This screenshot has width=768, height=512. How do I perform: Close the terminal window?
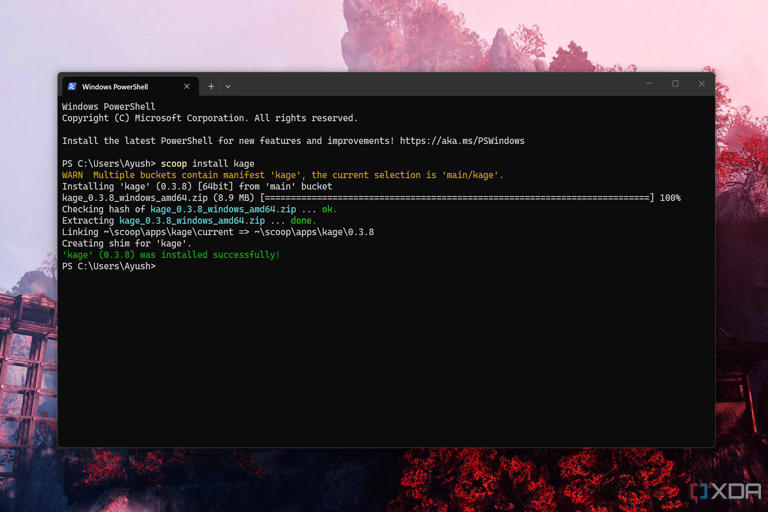[701, 84]
